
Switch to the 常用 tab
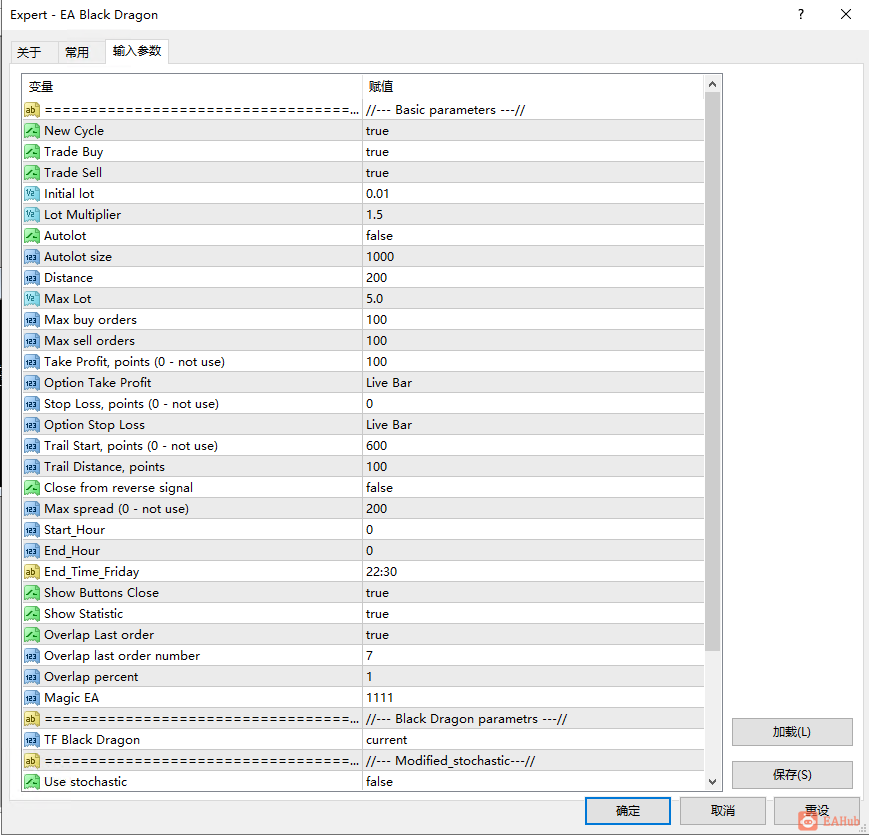[x=81, y=53]
